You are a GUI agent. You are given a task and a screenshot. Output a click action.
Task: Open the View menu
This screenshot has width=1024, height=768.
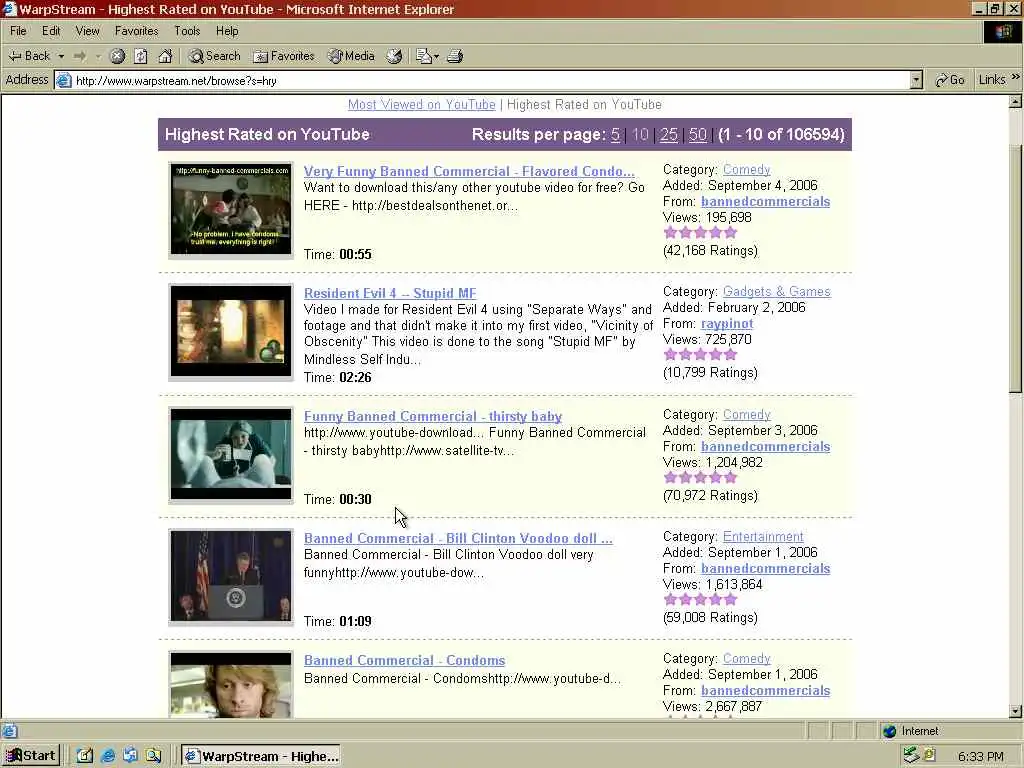[x=88, y=31]
